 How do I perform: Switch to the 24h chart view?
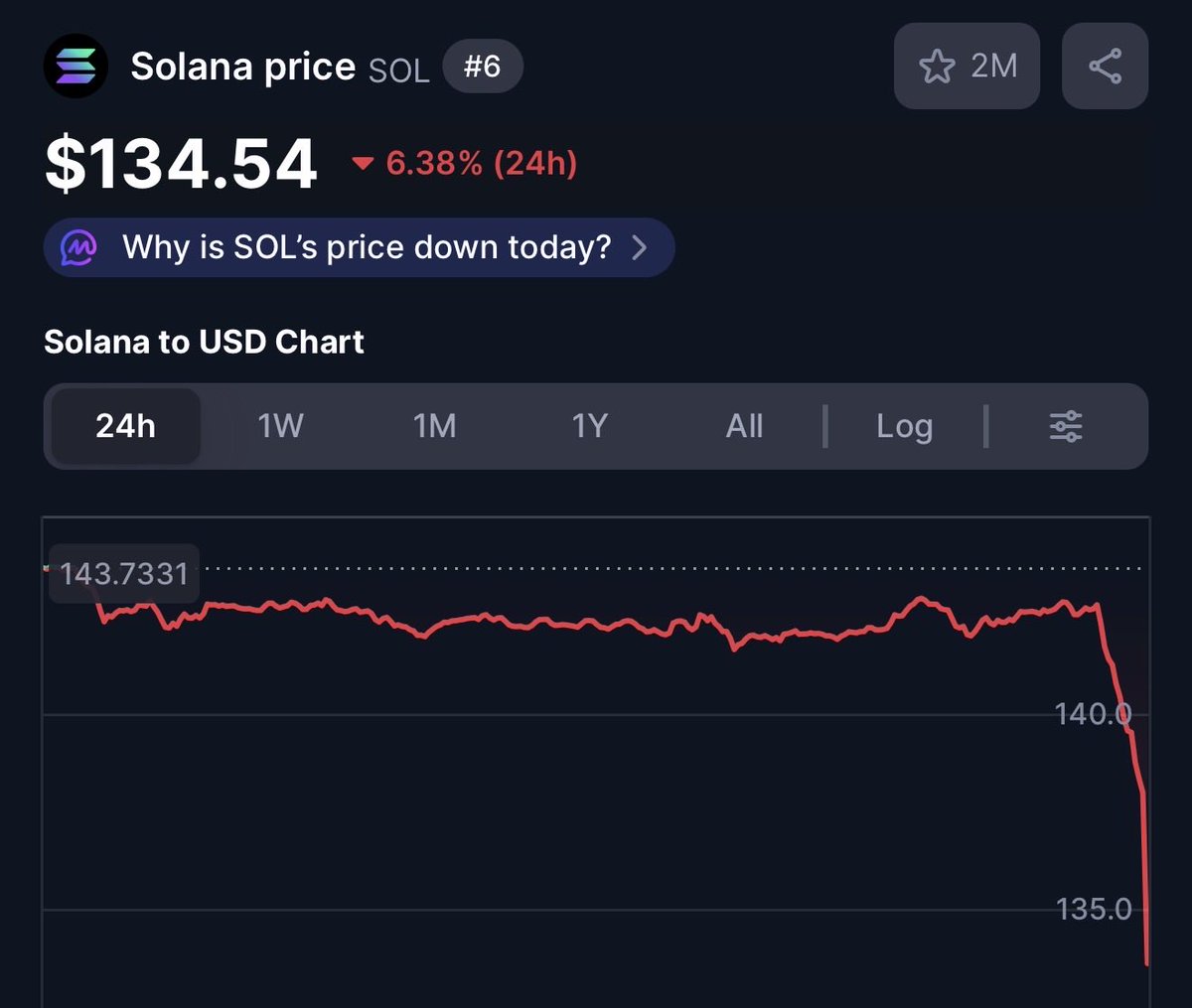point(124,426)
